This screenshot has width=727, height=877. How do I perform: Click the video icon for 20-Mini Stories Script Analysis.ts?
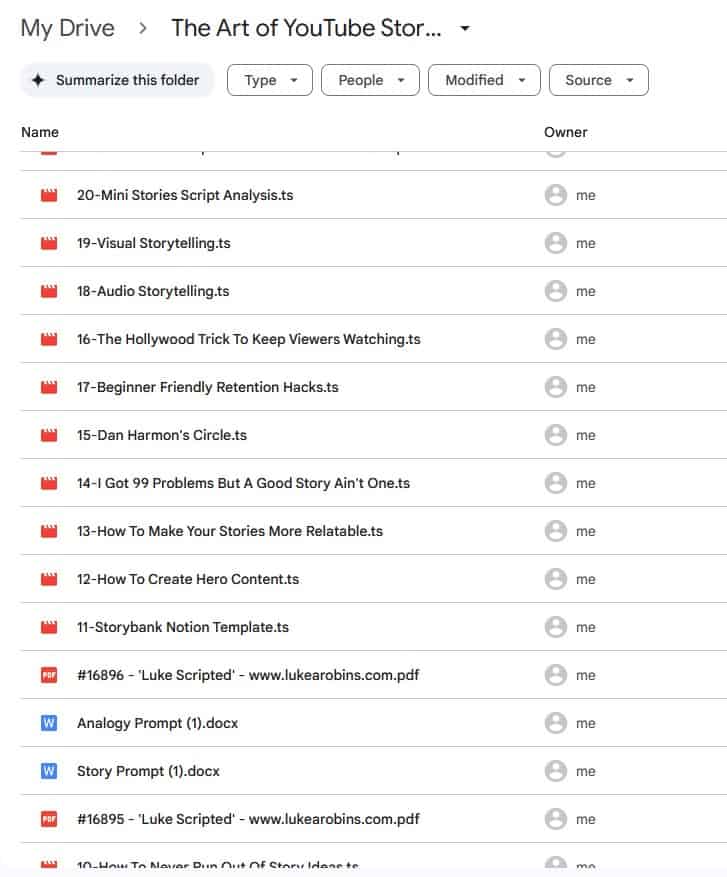tap(49, 196)
